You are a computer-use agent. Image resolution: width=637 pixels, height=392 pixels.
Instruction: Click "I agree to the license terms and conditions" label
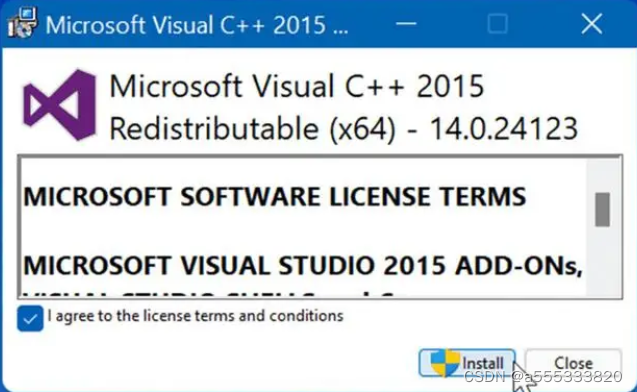tap(195, 316)
